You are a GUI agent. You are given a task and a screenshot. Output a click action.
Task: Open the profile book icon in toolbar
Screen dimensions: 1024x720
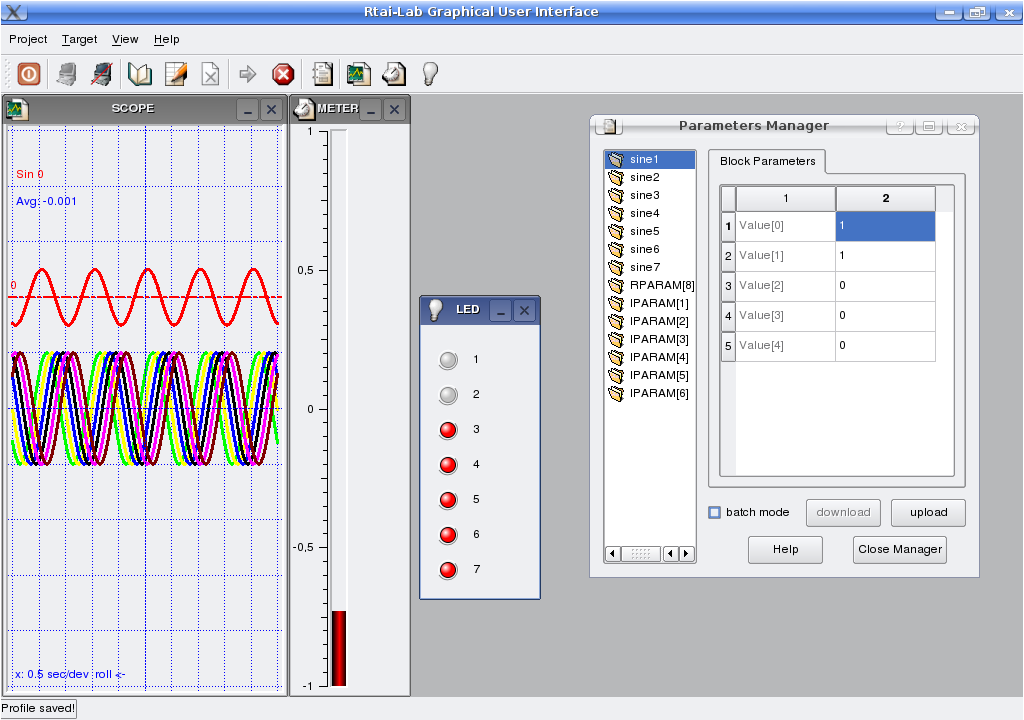coord(140,73)
